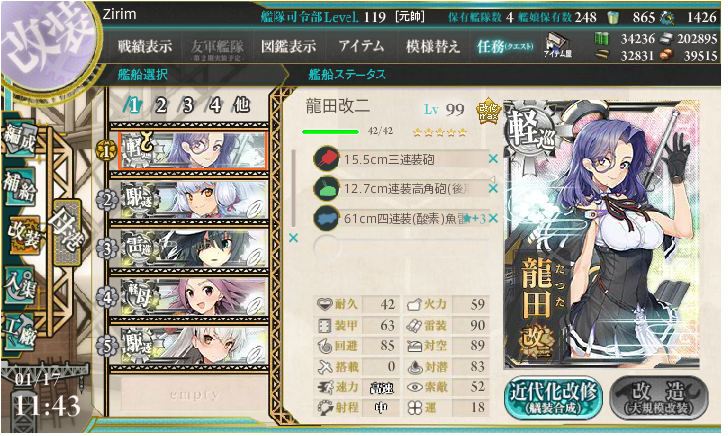Open the 任務 quest menu
Image resolution: width=728 pixels, height=436 pixels.
(505, 46)
